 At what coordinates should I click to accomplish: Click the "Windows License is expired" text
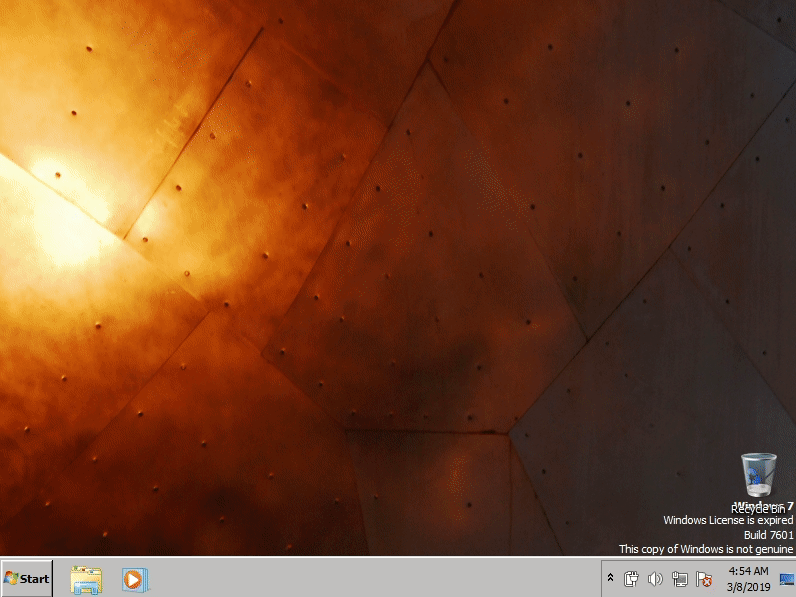click(x=728, y=520)
